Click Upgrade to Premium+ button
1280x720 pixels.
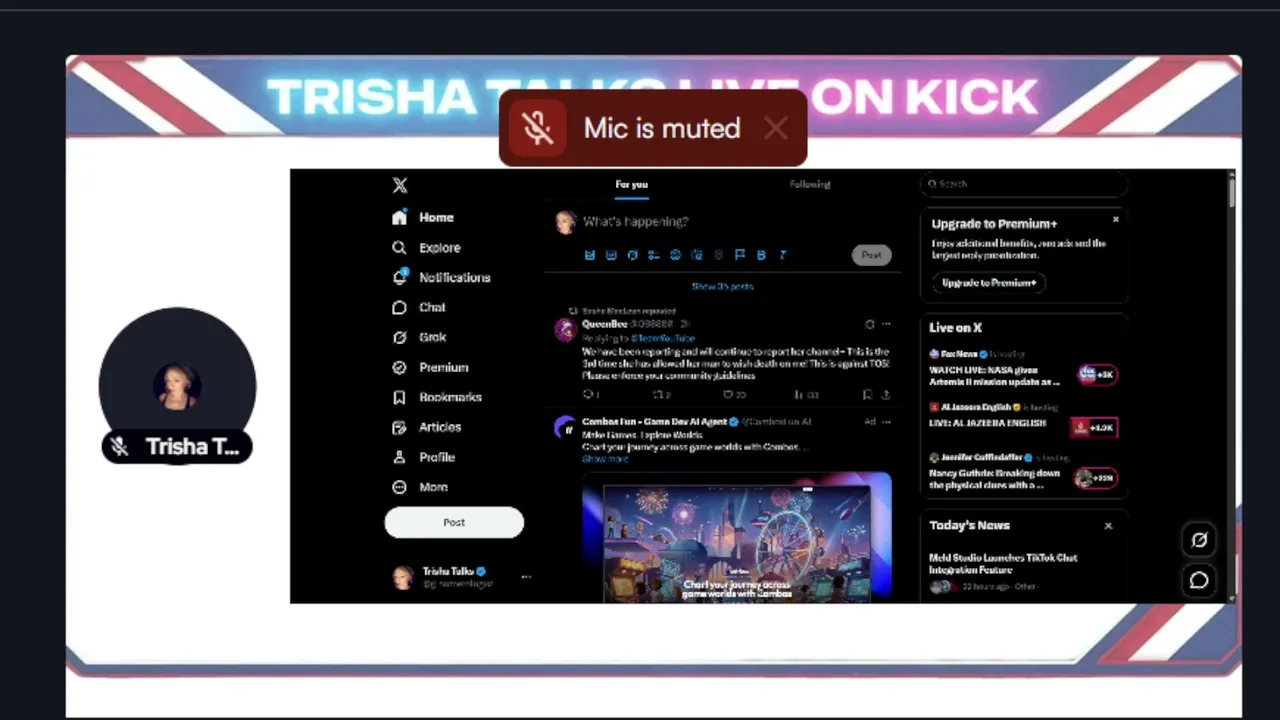[x=989, y=283]
